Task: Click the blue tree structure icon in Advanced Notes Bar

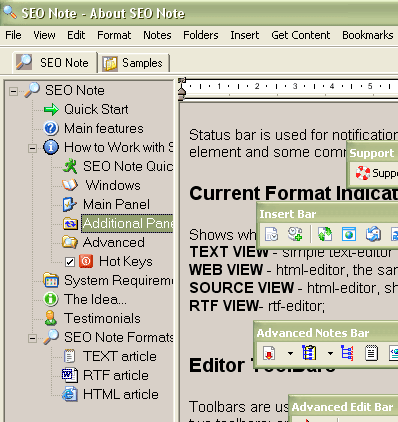Action: pyautogui.click(x=347, y=353)
